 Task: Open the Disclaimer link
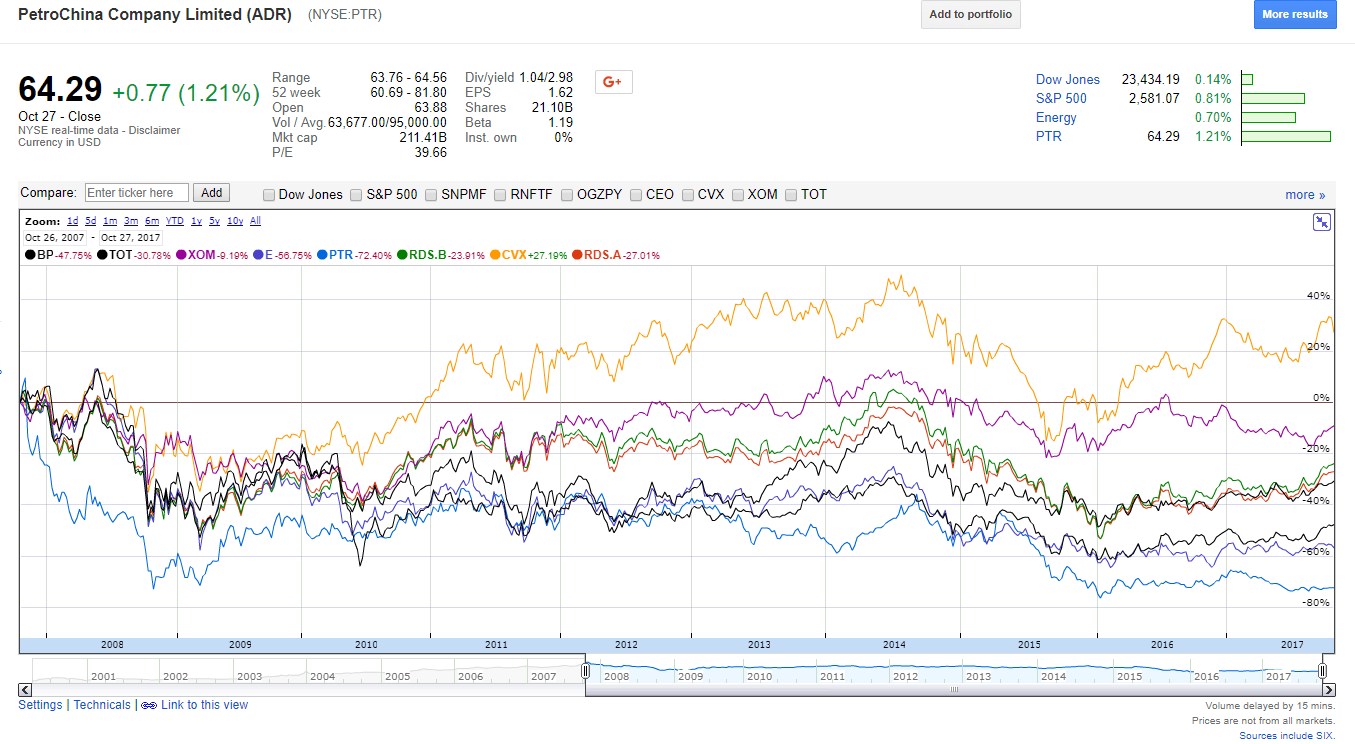coord(155,130)
